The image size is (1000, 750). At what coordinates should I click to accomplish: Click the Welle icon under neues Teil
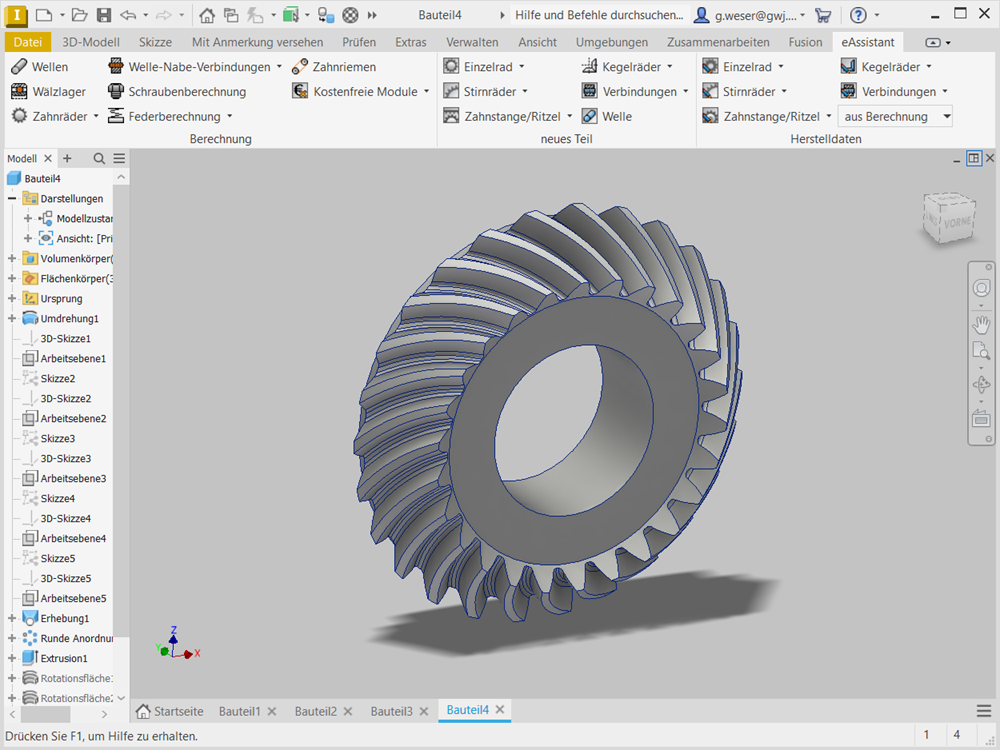point(590,117)
